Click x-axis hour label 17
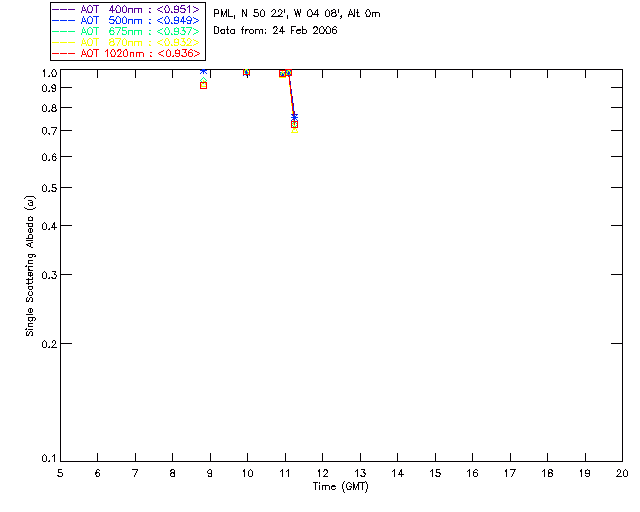The width and height of the screenshot is (640, 512). (x=510, y=473)
